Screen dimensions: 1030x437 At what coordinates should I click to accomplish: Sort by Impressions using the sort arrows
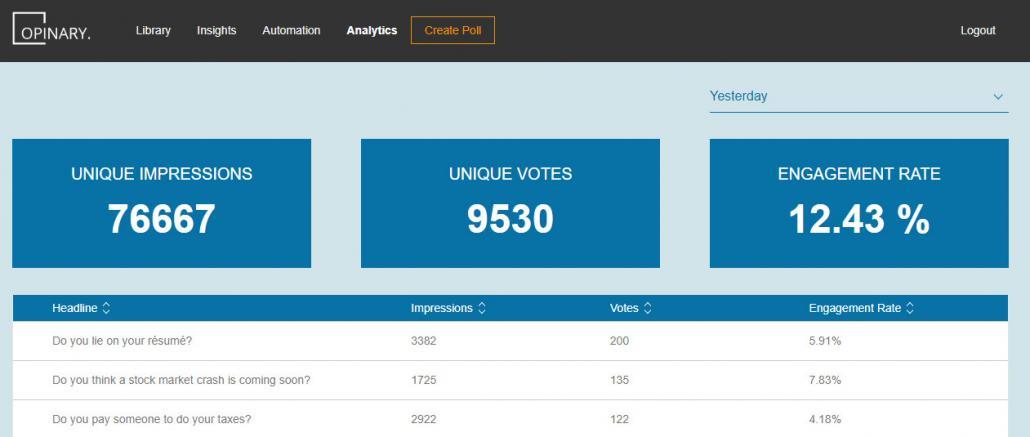click(481, 308)
